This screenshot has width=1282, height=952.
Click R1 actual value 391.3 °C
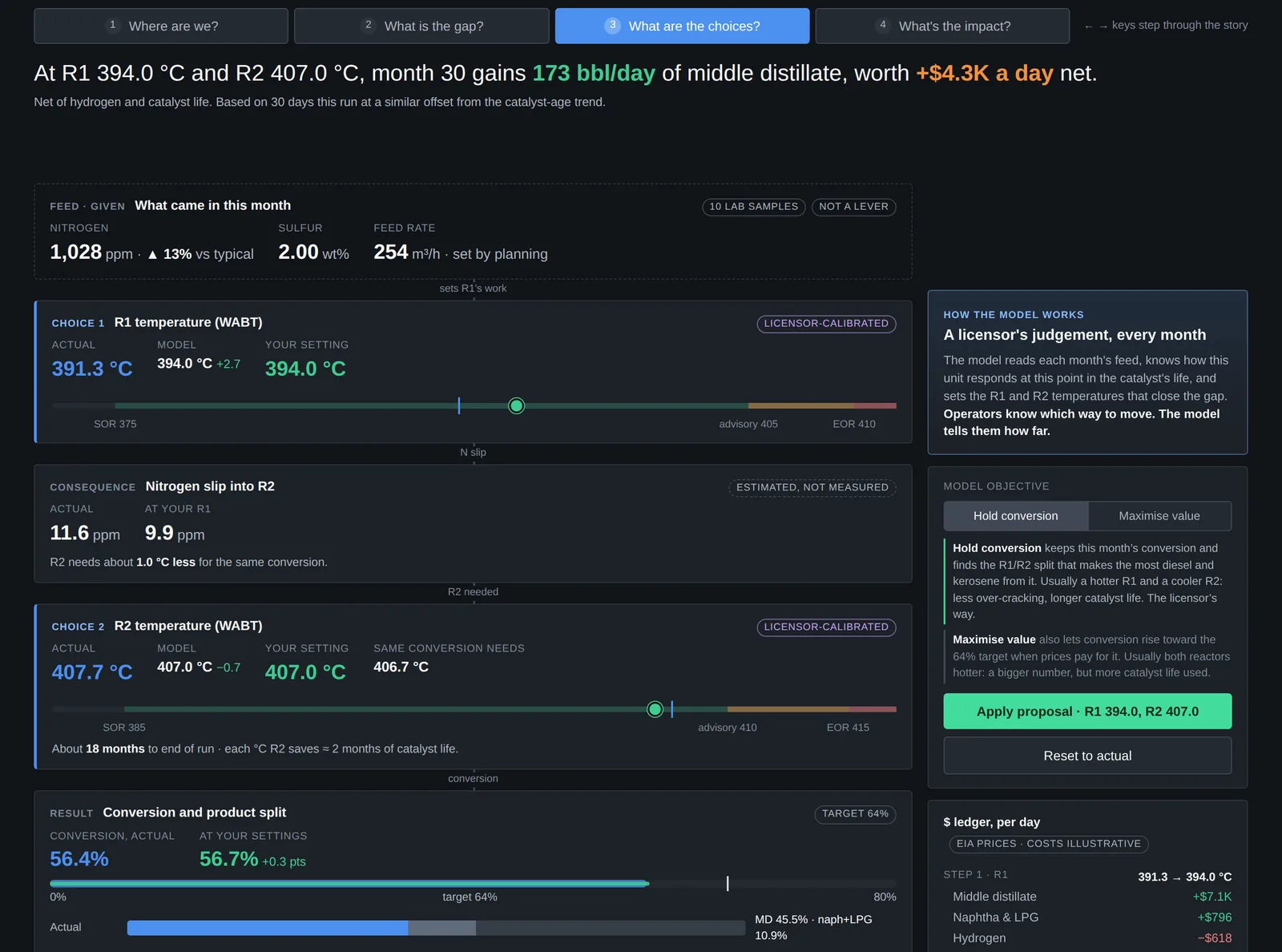click(92, 369)
